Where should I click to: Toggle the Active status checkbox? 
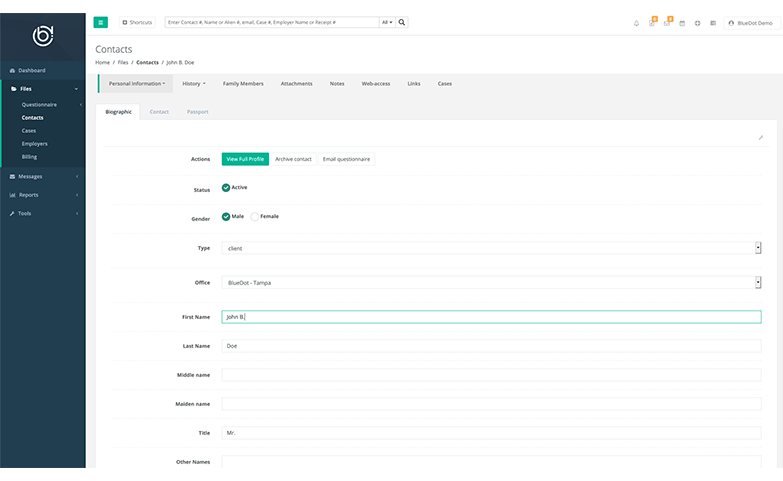226,187
